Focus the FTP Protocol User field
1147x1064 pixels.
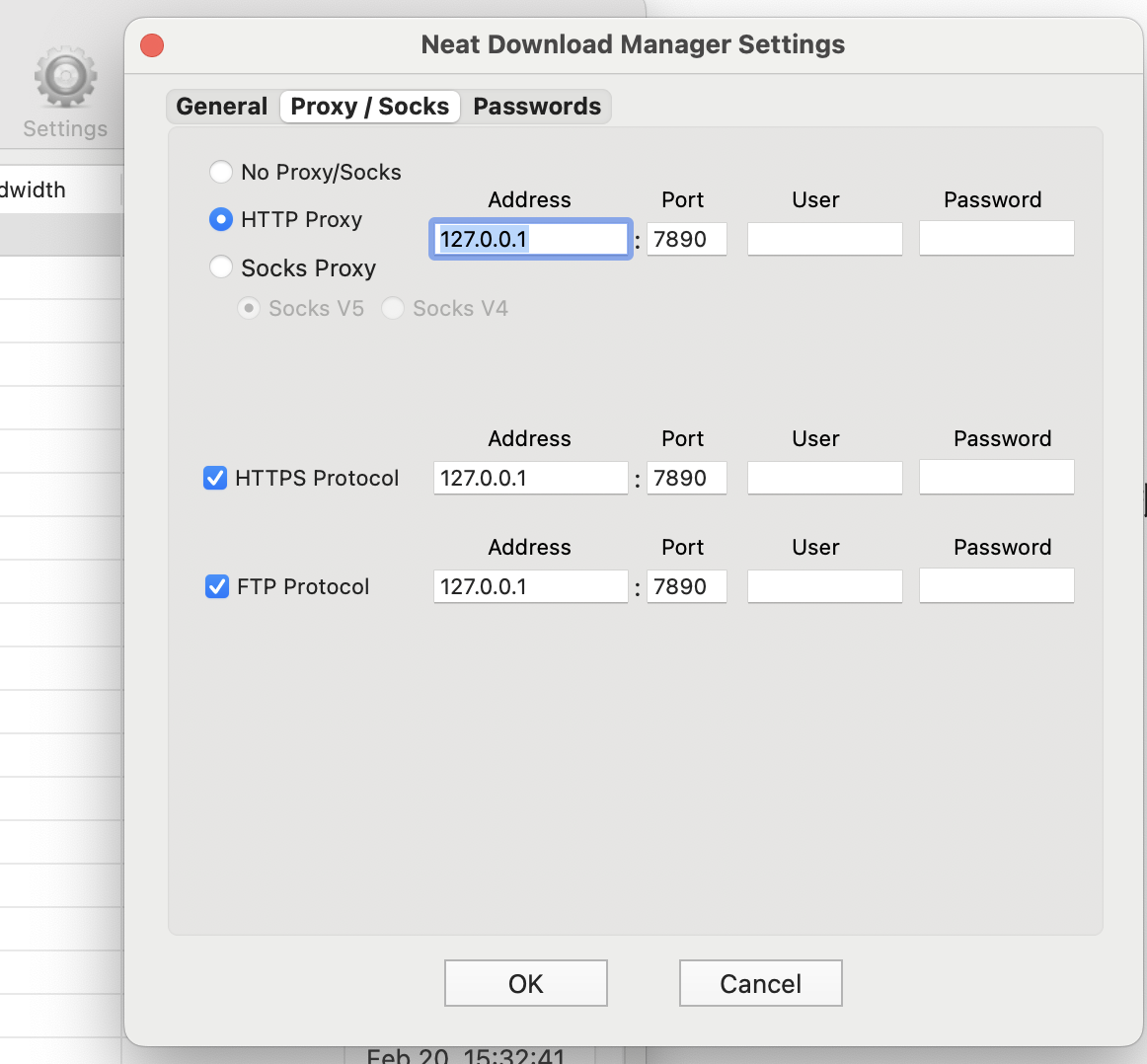point(824,587)
